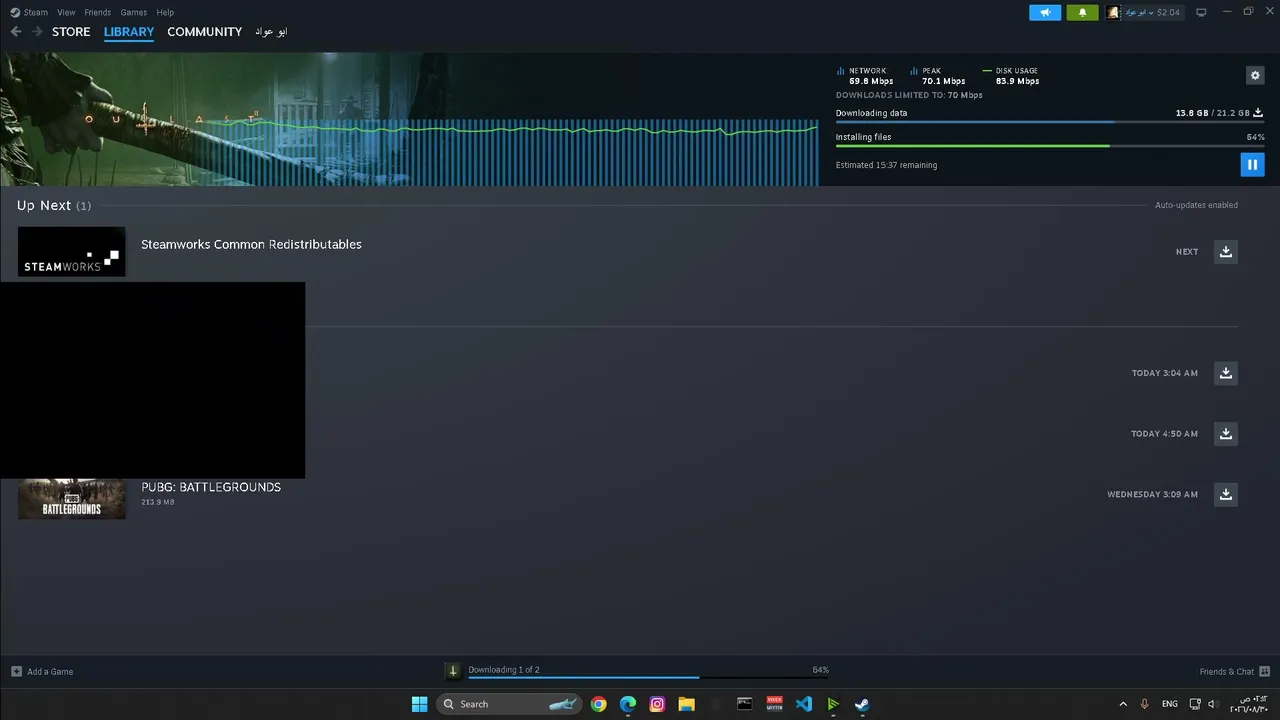Open Microsoft Edge from the taskbar

click(628, 704)
